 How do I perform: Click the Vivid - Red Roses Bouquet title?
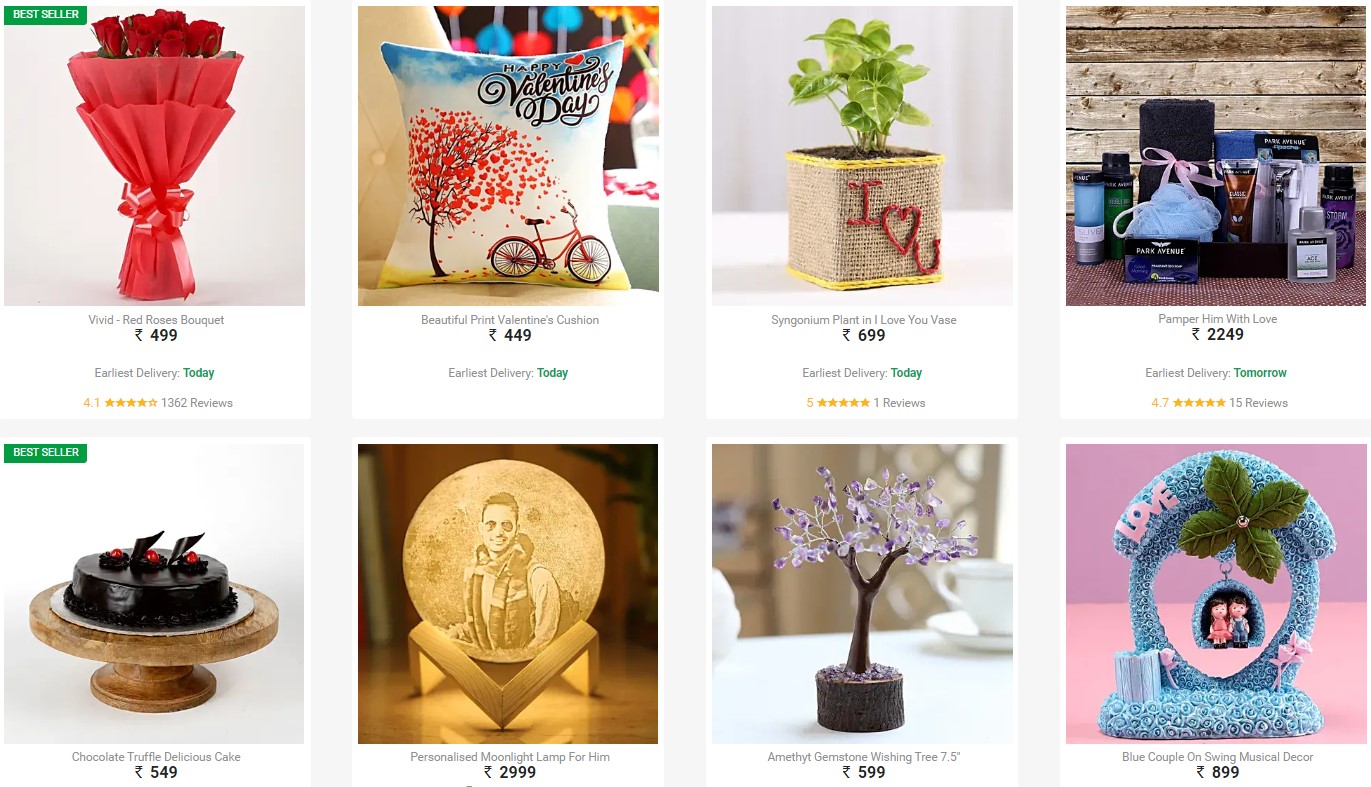[x=156, y=320]
